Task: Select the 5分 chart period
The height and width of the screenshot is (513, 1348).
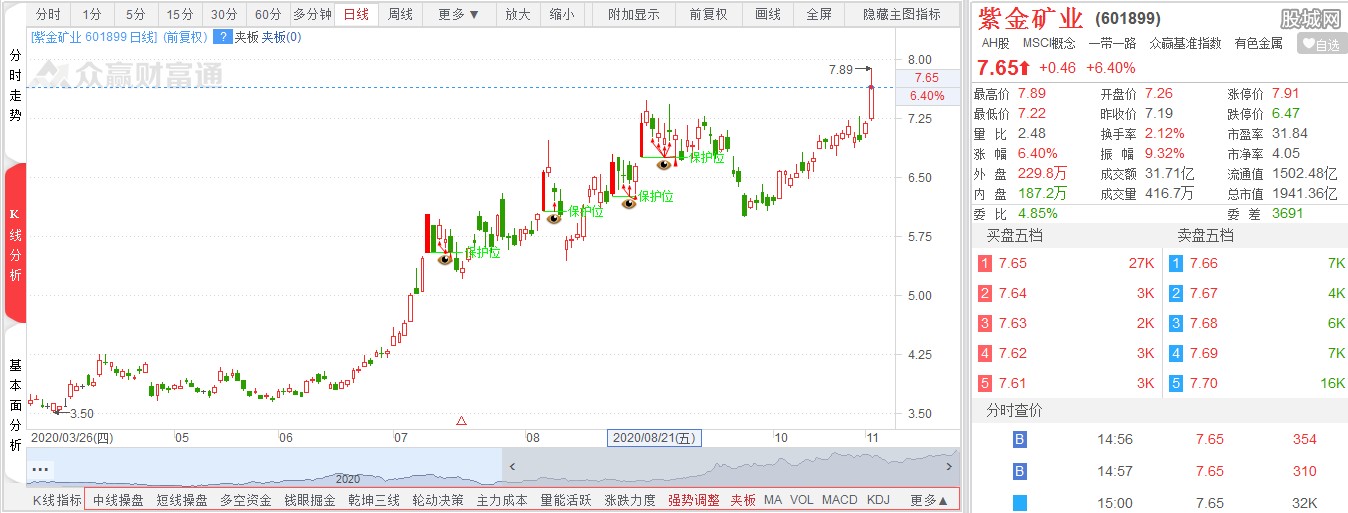Action: [136, 15]
